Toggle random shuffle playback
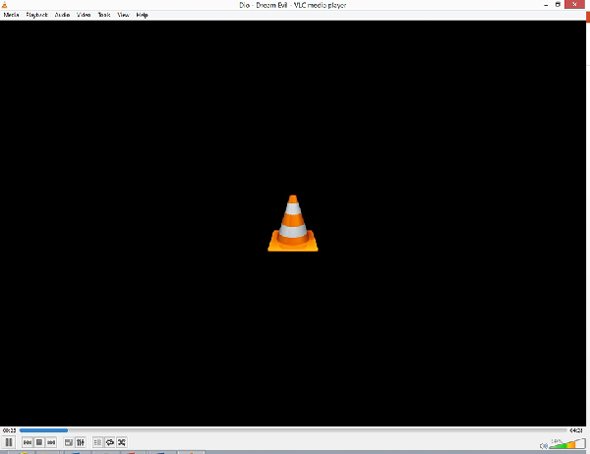590x454 pixels. click(122, 442)
